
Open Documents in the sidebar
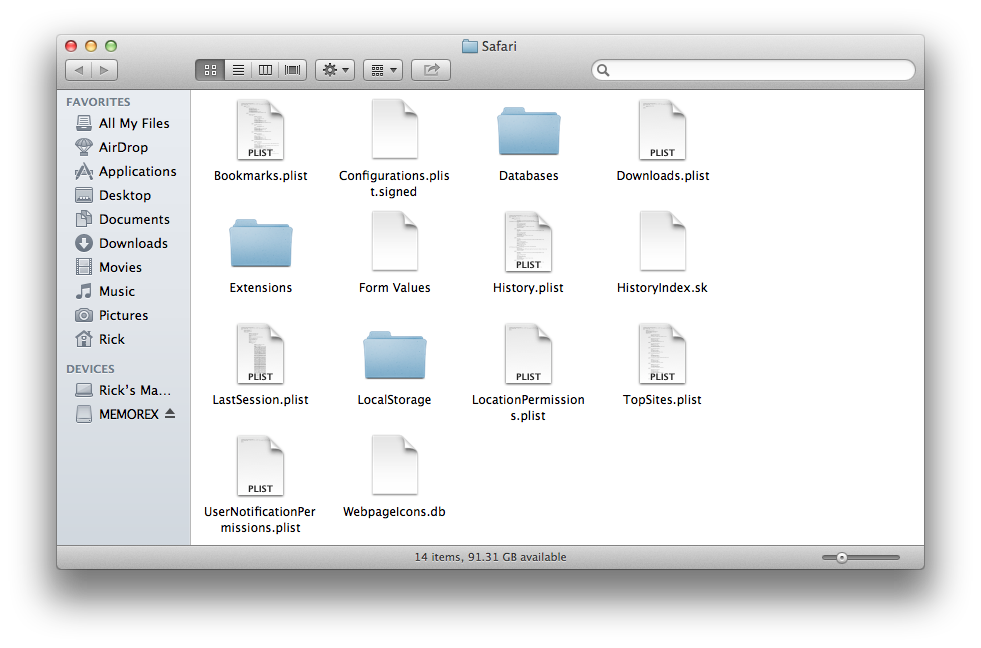pos(123,220)
